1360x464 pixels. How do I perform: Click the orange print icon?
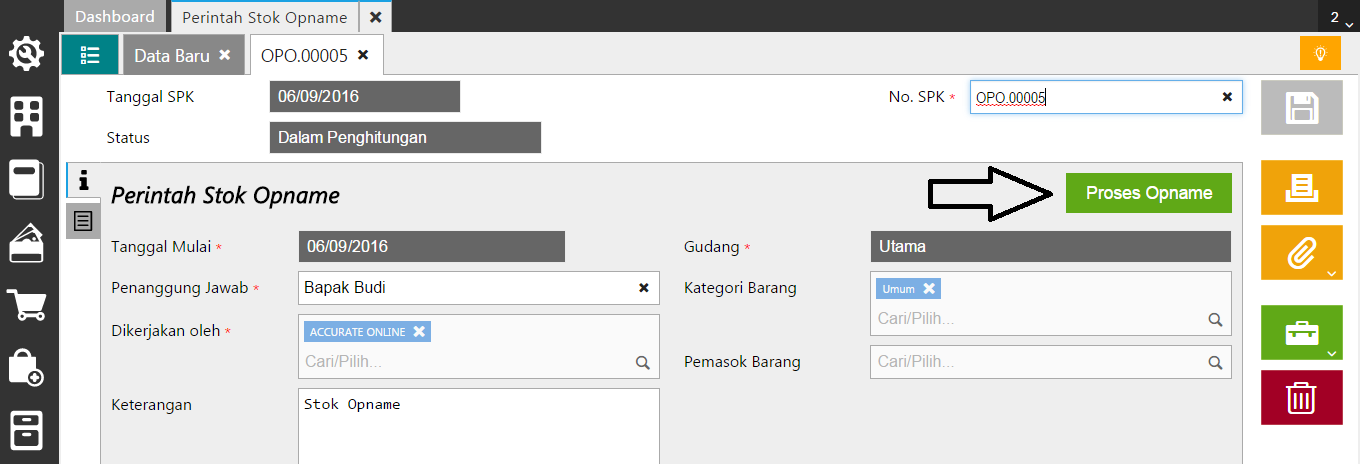point(1301,187)
